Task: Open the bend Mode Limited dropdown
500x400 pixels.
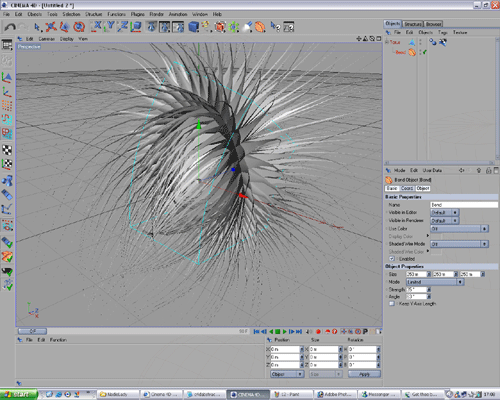Action: click(x=435, y=282)
